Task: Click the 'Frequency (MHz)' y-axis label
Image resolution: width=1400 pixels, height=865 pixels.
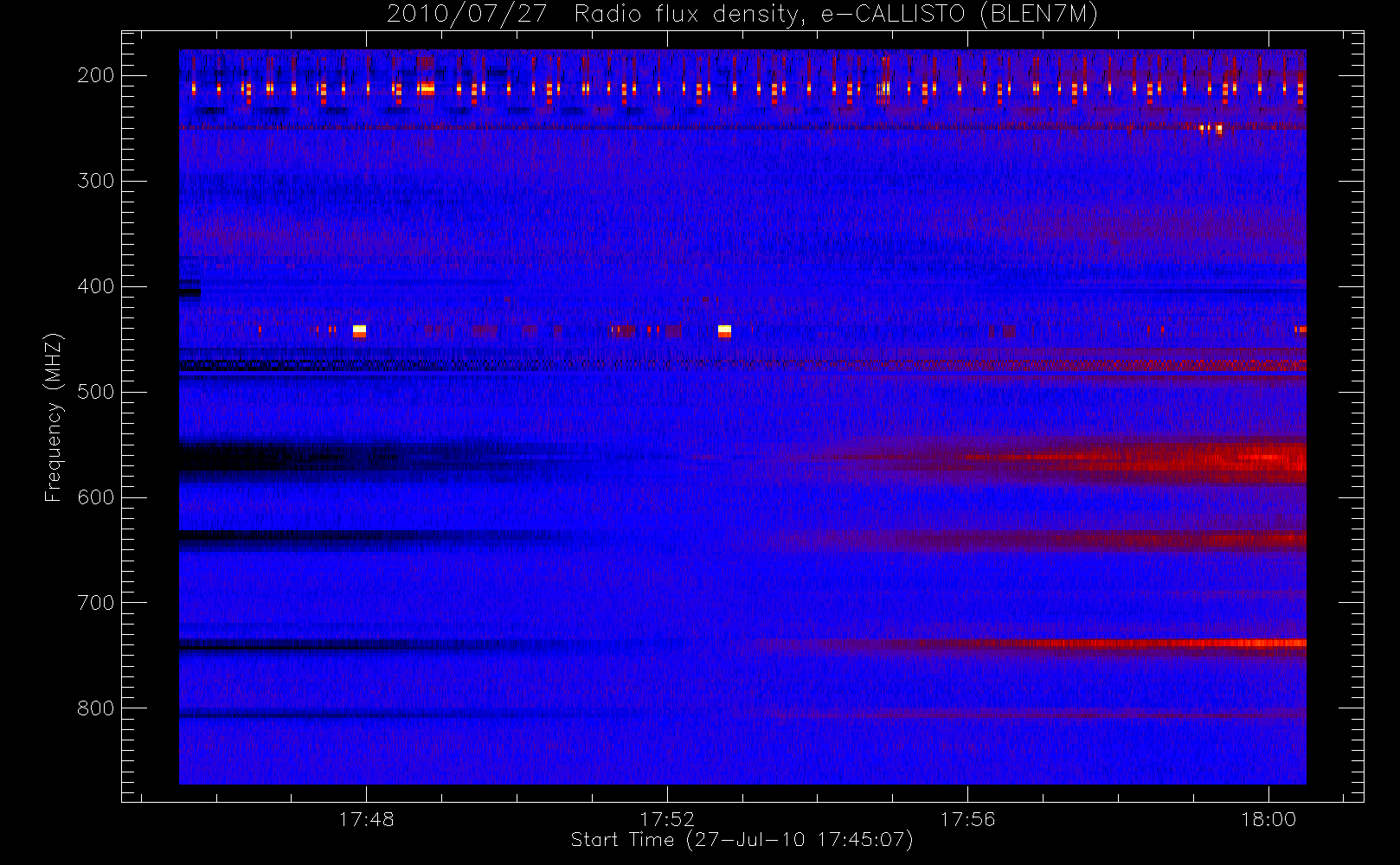Action: (x=54, y=417)
